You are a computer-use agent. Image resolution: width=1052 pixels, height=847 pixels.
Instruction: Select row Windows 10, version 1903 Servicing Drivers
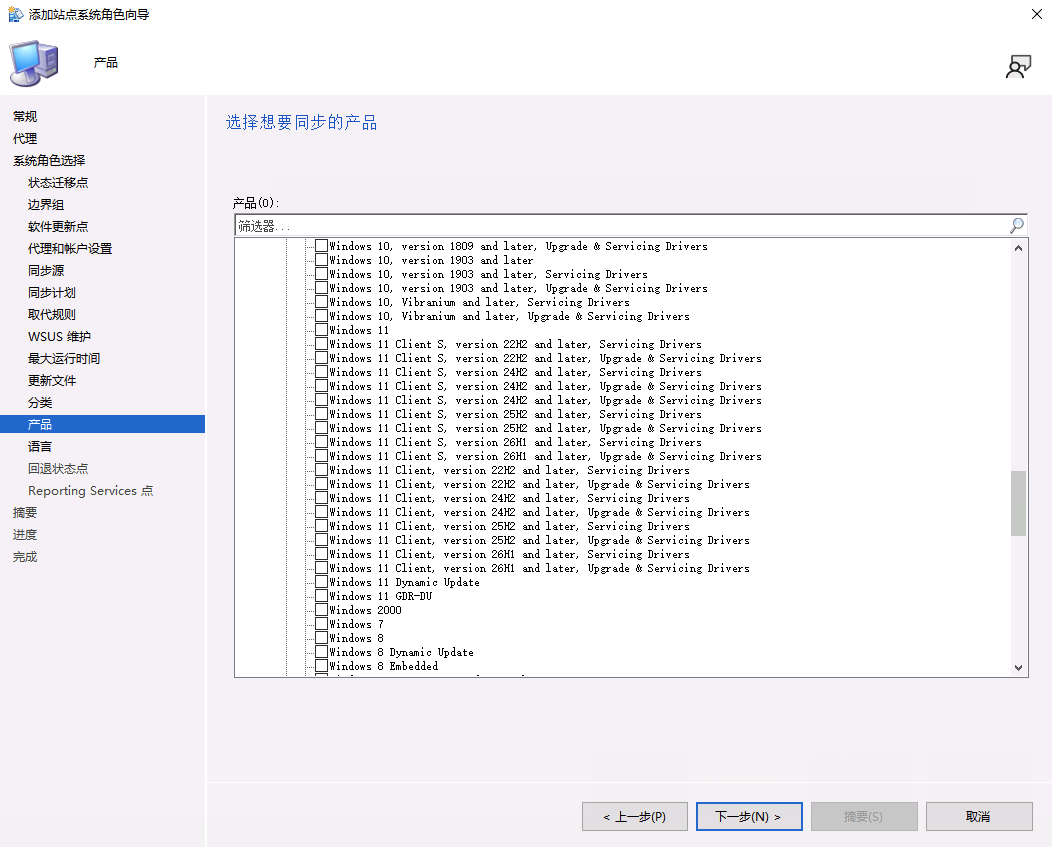click(x=488, y=275)
